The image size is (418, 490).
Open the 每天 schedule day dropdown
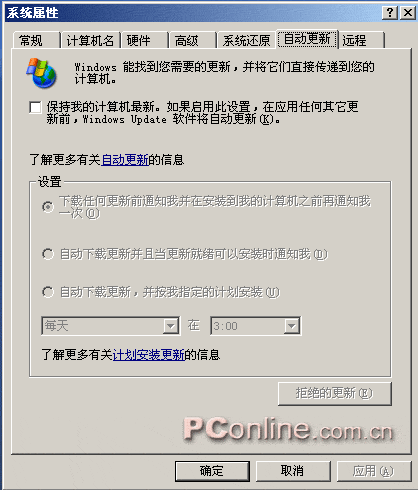point(111,326)
